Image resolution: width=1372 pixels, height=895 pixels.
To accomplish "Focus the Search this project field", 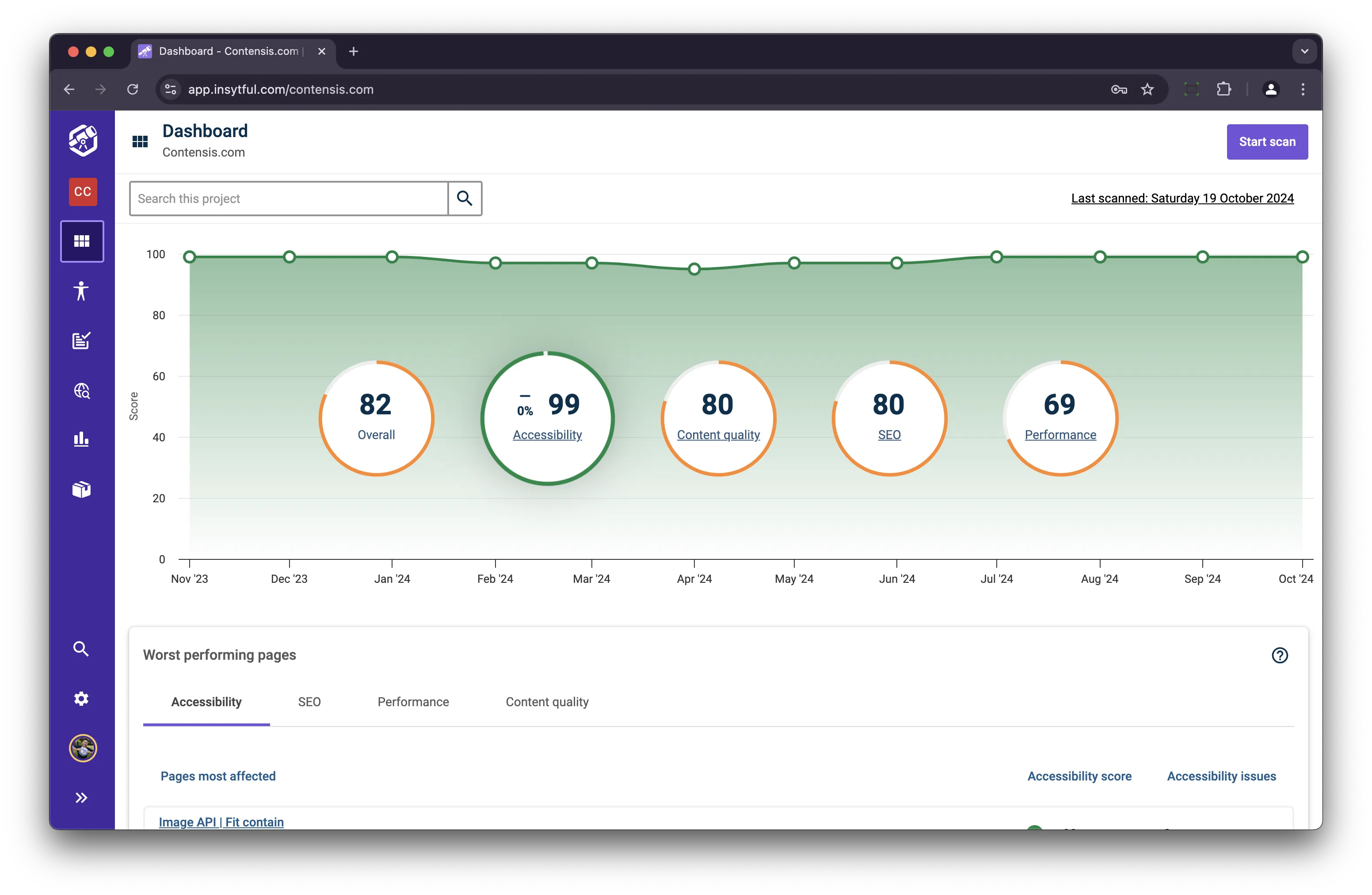I will point(288,199).
